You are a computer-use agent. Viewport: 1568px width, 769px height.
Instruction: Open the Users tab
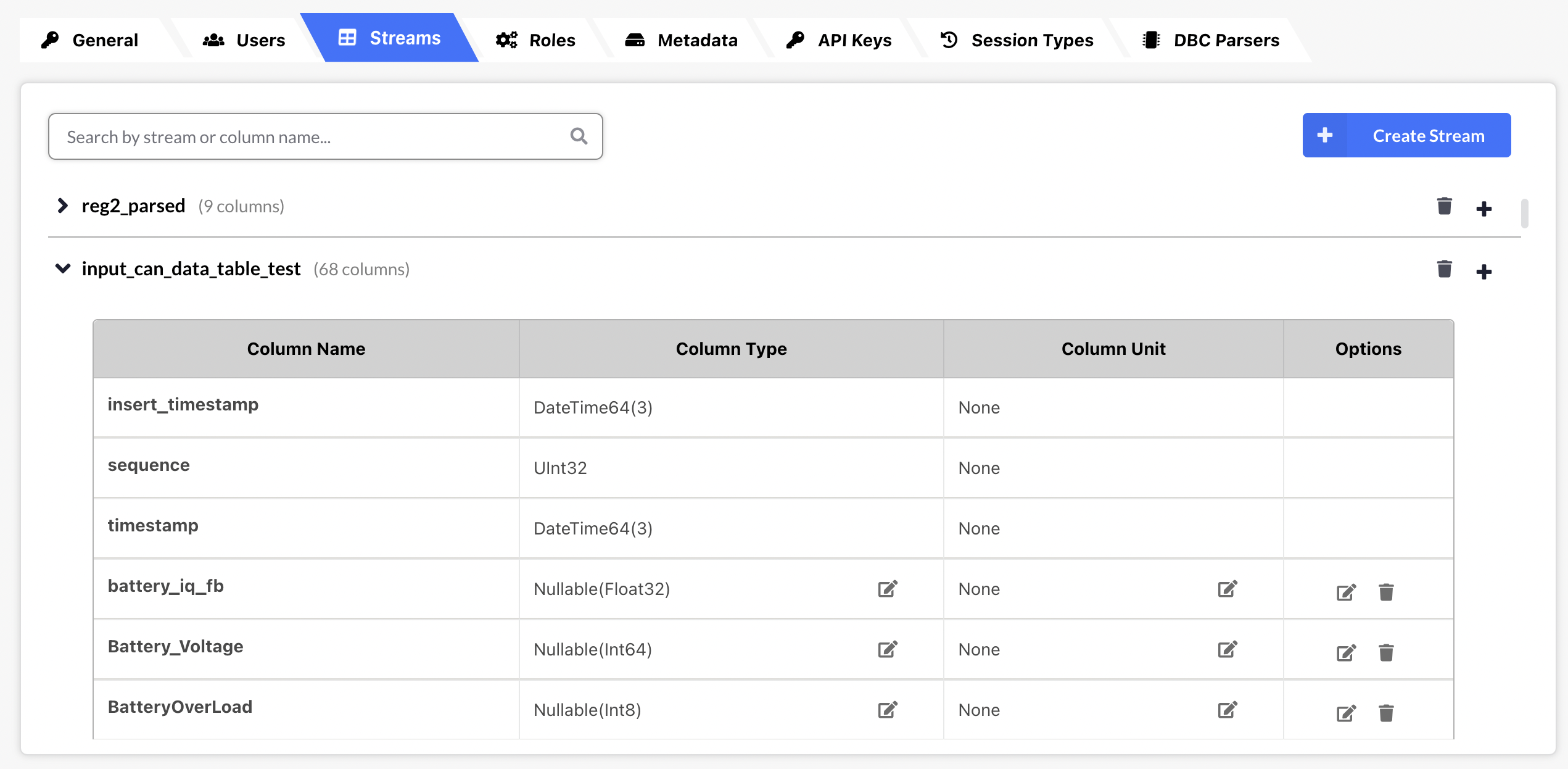pyautogui.click(x=244, y=40)
